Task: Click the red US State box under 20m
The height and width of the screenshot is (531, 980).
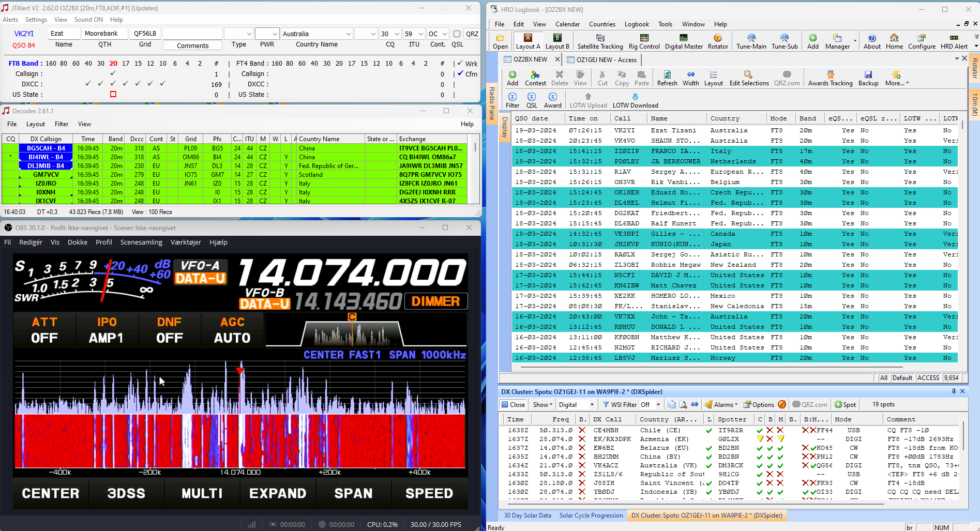Action: (x=113, y=94)
